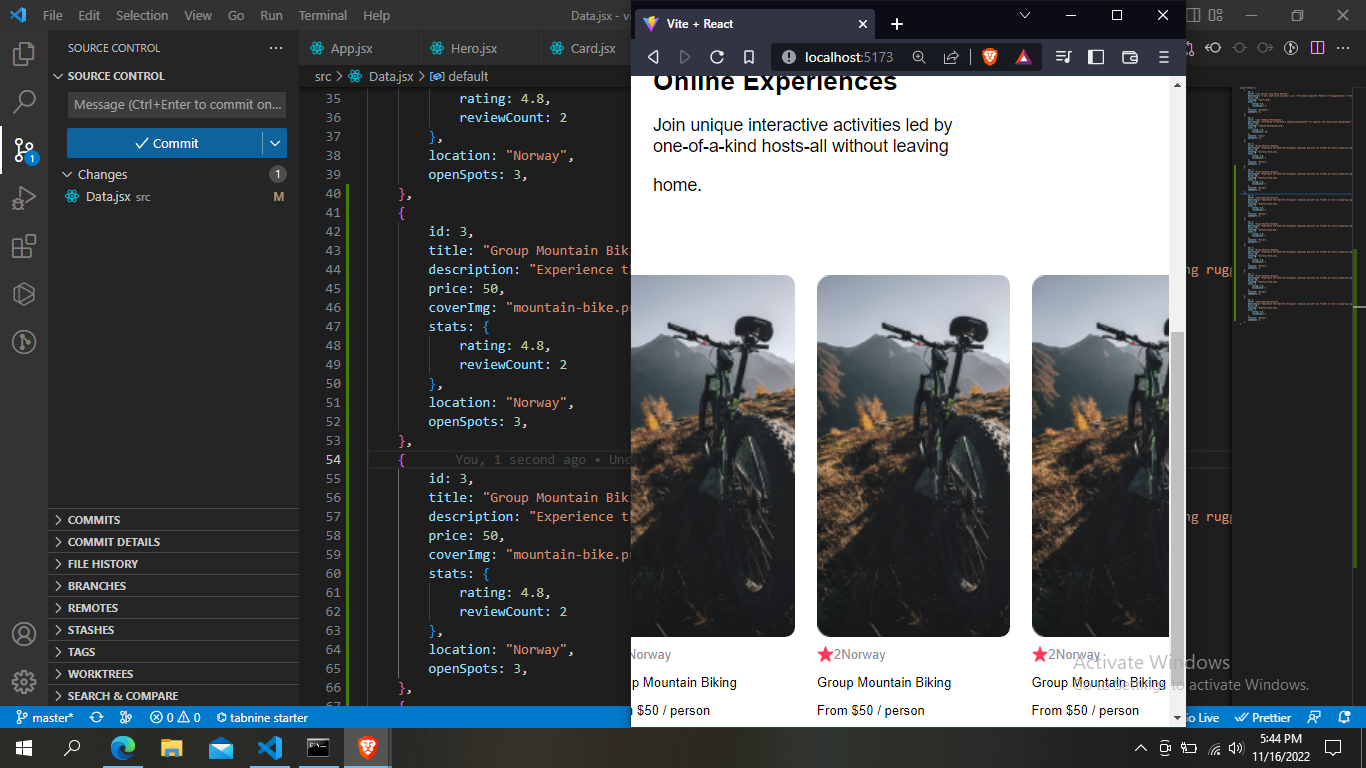Click the localhost:5173 address bar
The width and height of the screenshot is (1366, 768).
point(849,57)
